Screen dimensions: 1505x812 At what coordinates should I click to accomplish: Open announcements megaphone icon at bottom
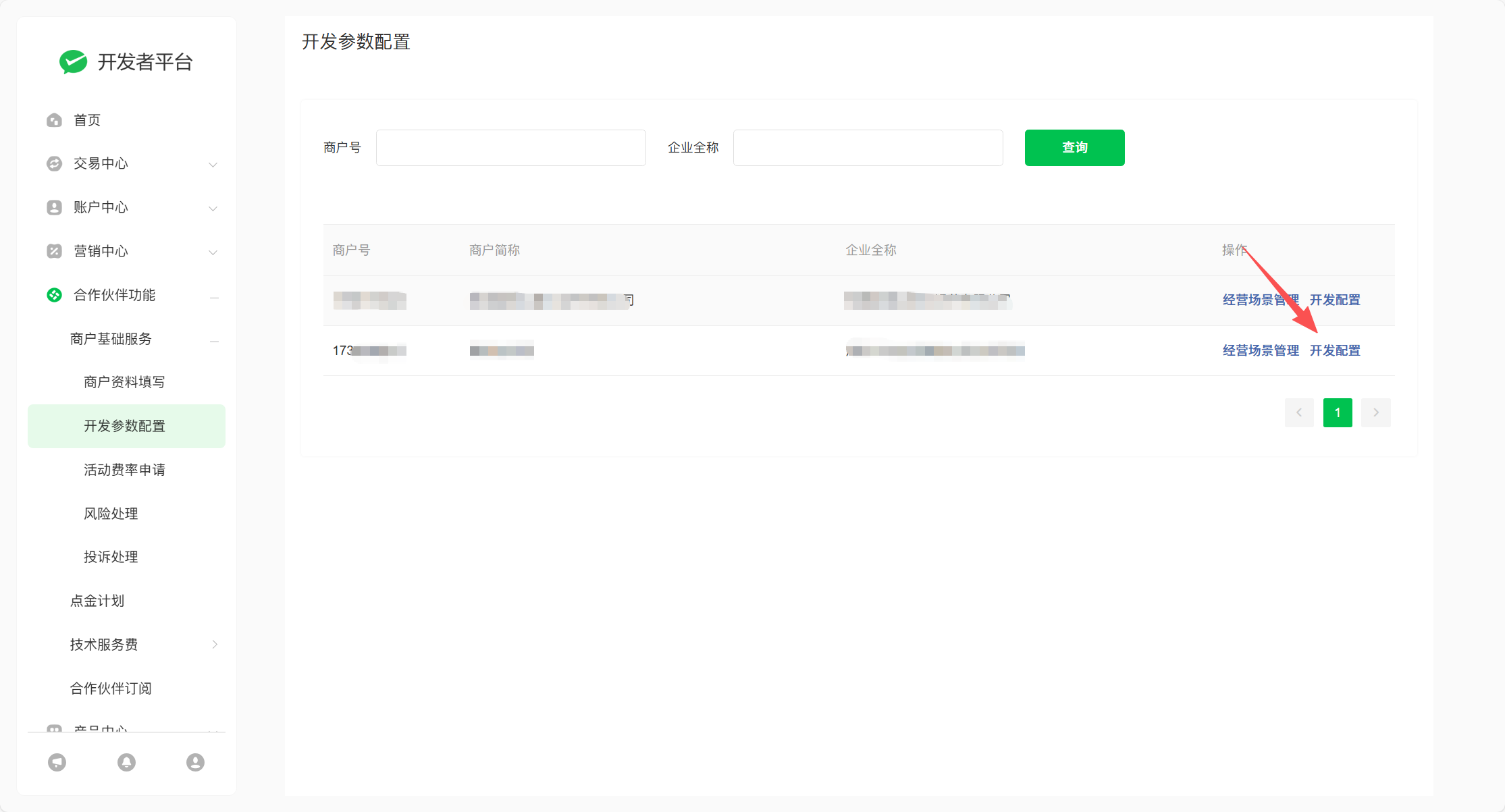(57, 762)
